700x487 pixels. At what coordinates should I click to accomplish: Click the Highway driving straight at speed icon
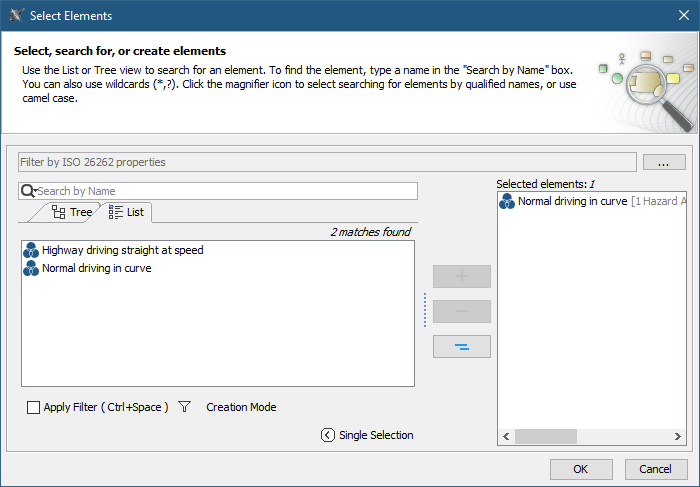(30, 250)
